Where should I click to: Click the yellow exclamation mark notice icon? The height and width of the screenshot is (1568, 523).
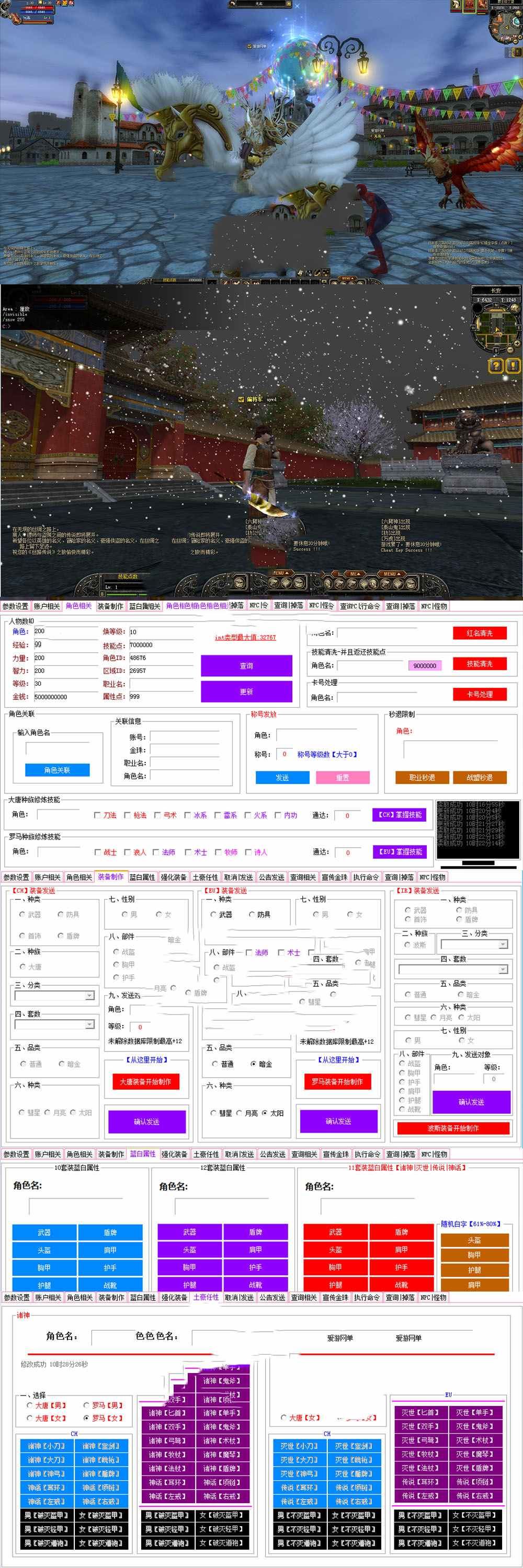point(513,365)
